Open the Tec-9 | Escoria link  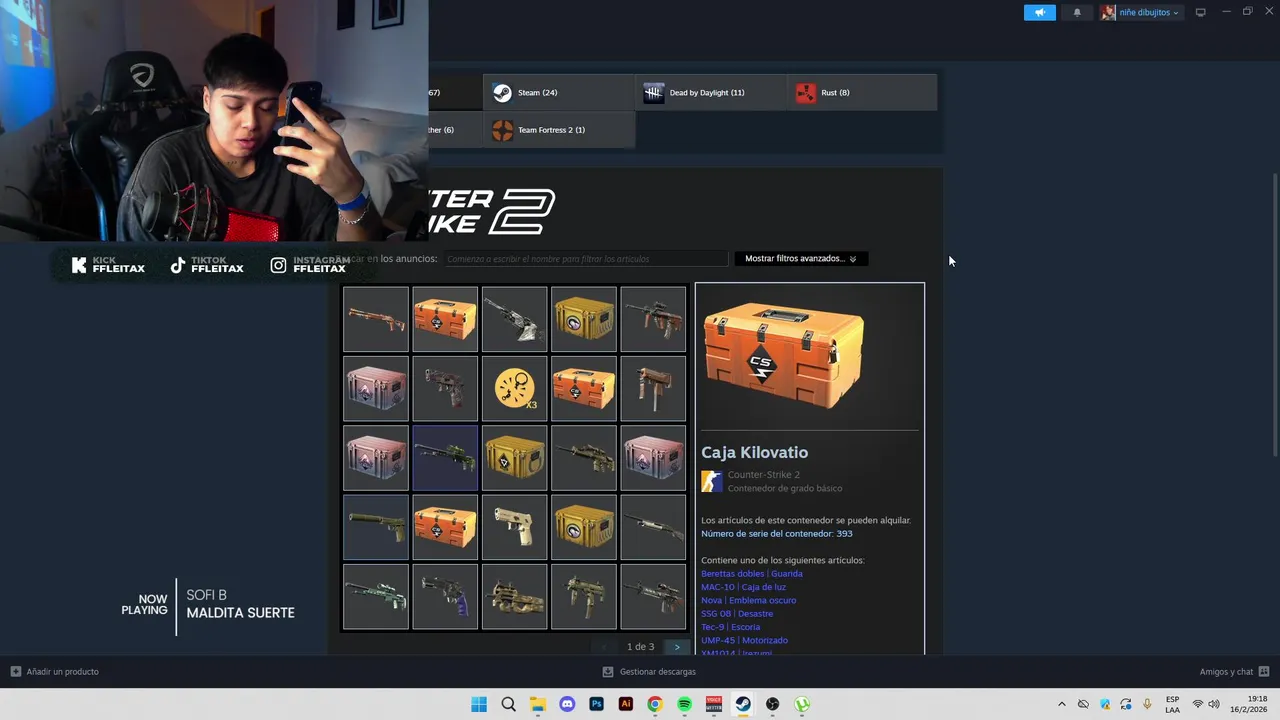730,627
